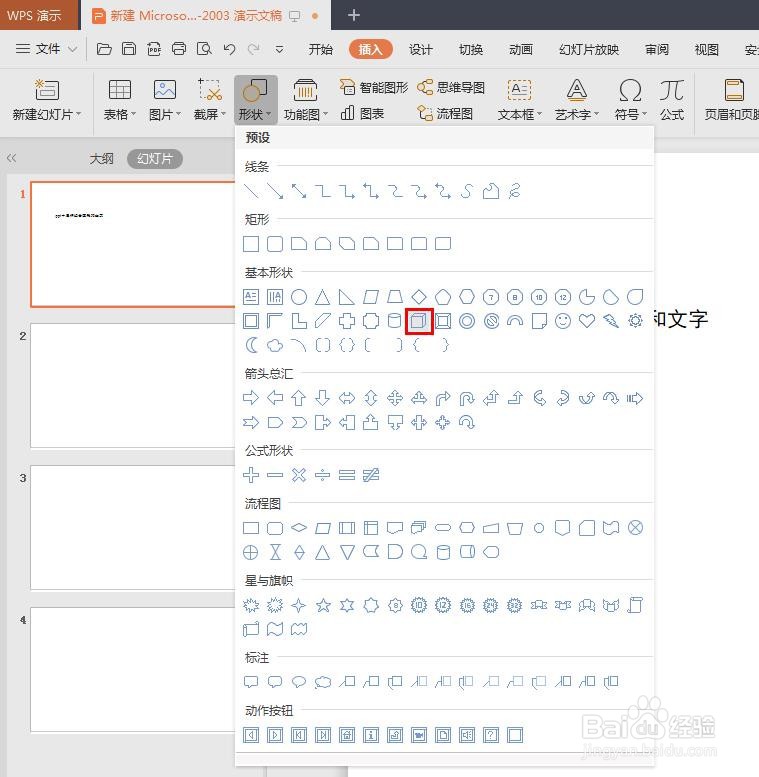Expand the quick access toolbar more arrow
The height and width of the screenshot is (777, 759).
pos(279,49)
